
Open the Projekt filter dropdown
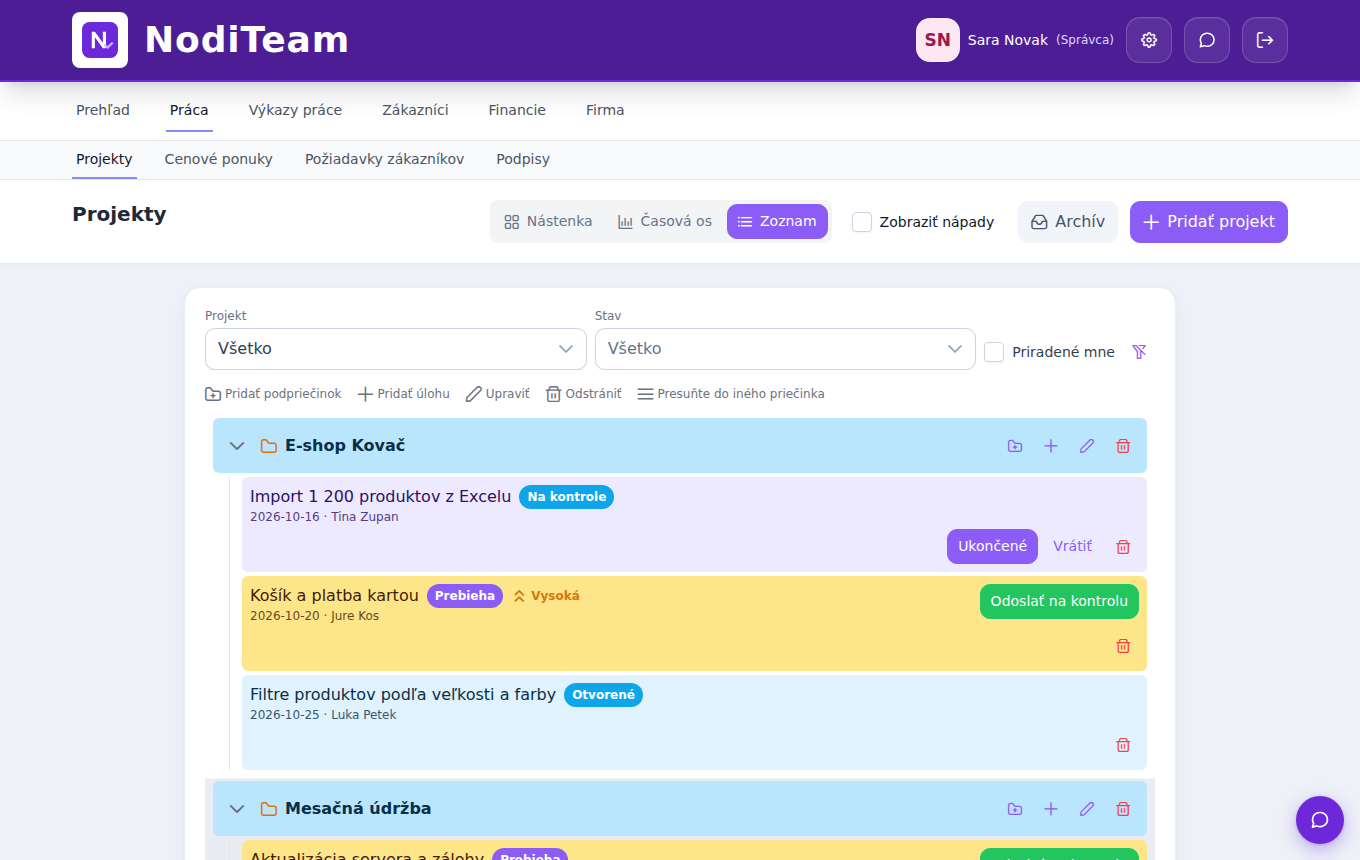pos(396,349)
